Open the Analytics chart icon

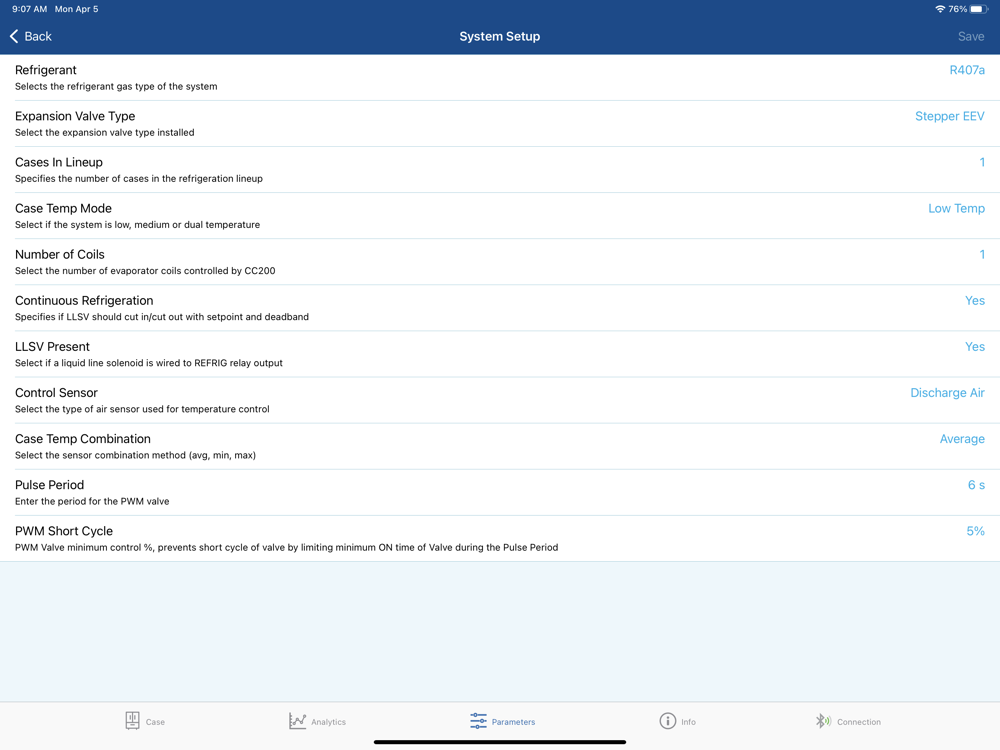pyautogui.click(x=297, y=721)
